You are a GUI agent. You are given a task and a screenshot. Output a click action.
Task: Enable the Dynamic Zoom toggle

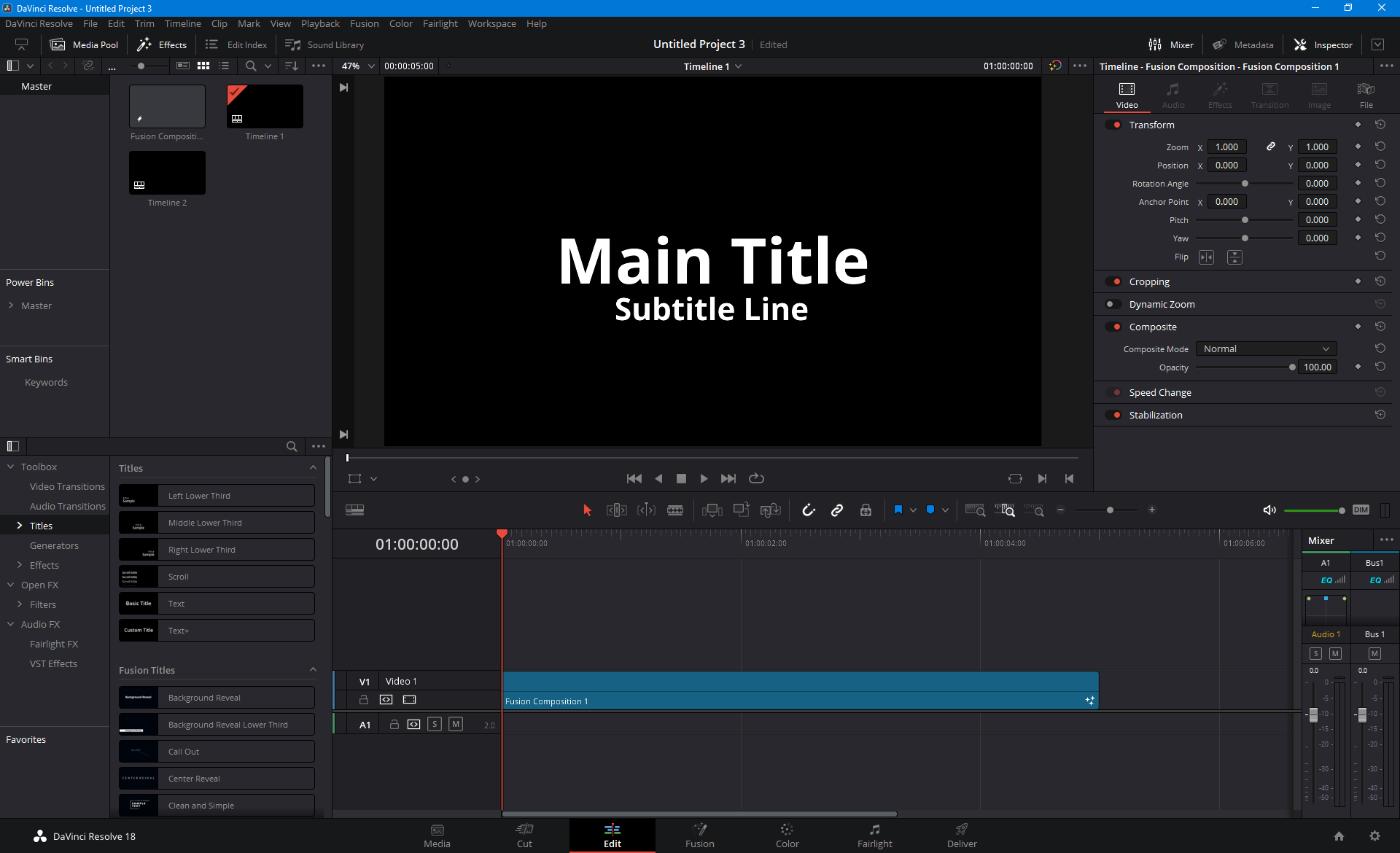1113,304
